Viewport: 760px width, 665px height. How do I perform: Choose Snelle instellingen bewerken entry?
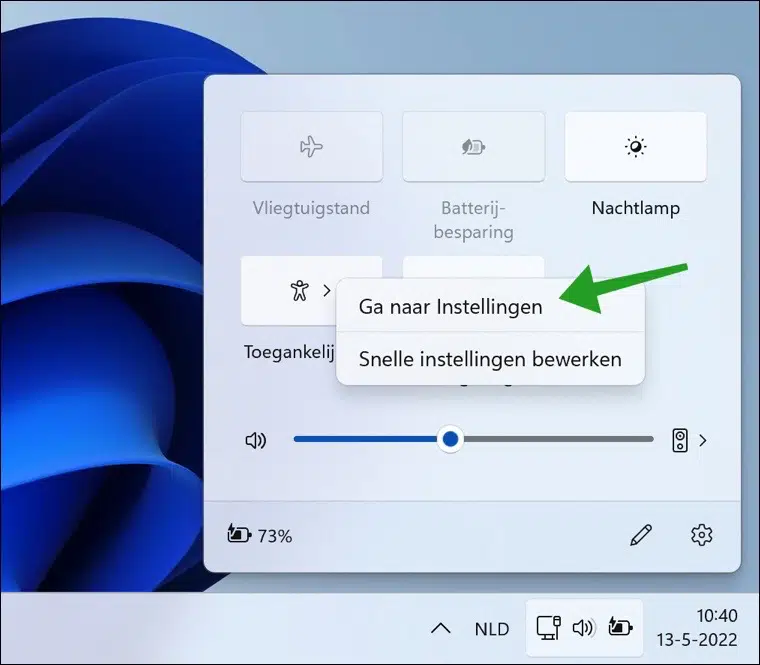(490, 359)
